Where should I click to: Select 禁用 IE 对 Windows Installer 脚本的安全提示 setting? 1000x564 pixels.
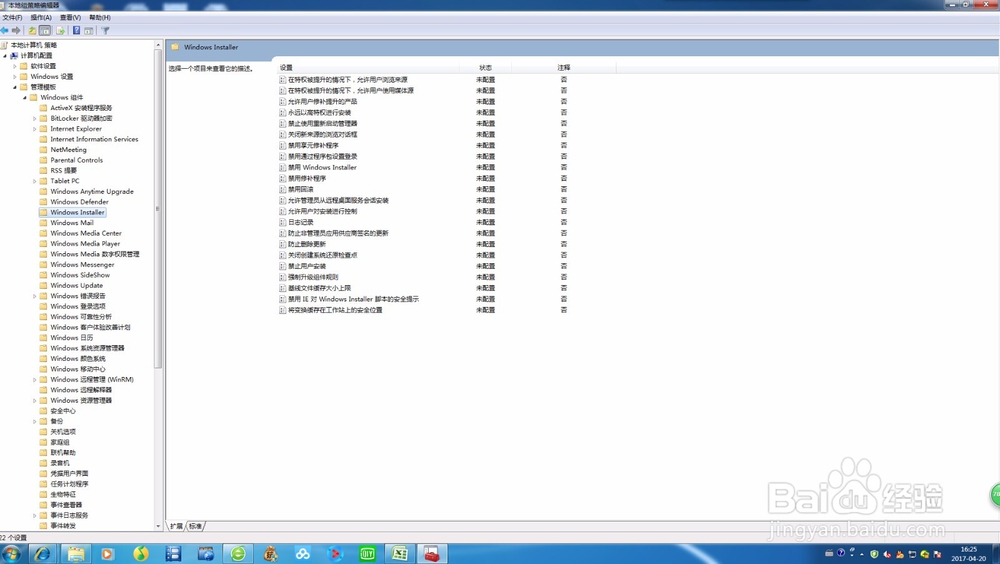(353, 299)
